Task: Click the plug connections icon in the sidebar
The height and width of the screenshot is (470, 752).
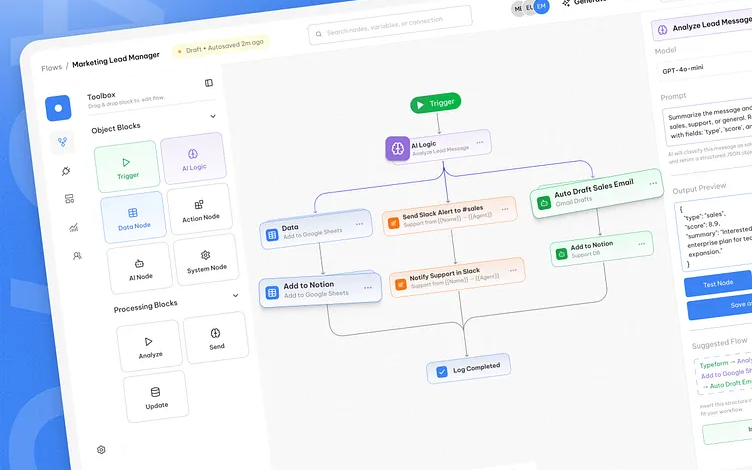Action: 66,171
